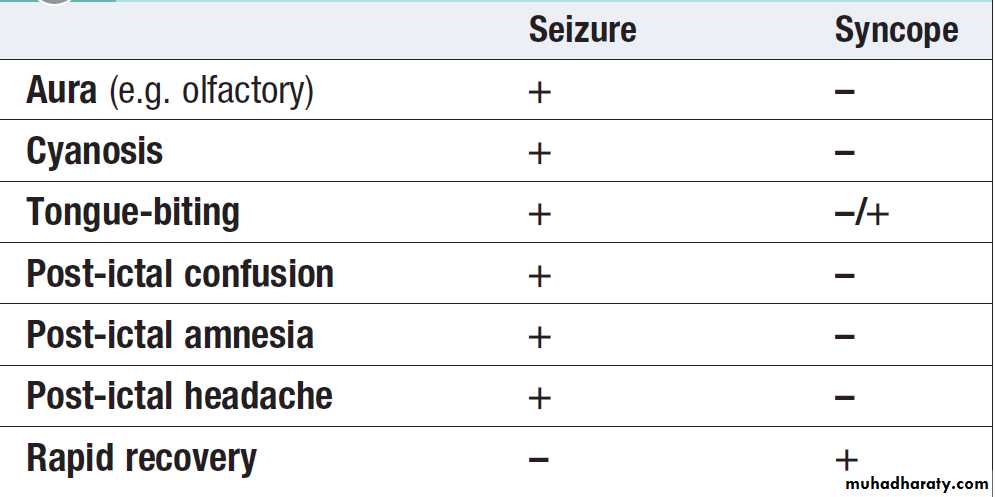Click the Seizure column header

pyautogui.click(x=582, y=30)
